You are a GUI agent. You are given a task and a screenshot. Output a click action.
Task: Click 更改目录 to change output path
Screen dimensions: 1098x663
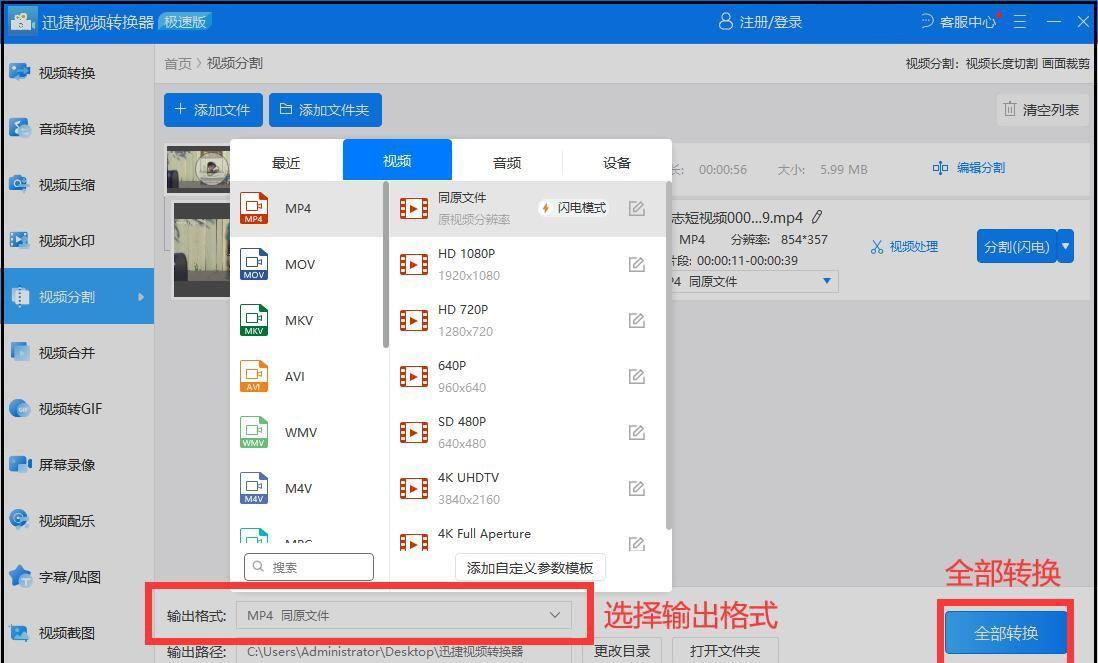click(622, 650)
